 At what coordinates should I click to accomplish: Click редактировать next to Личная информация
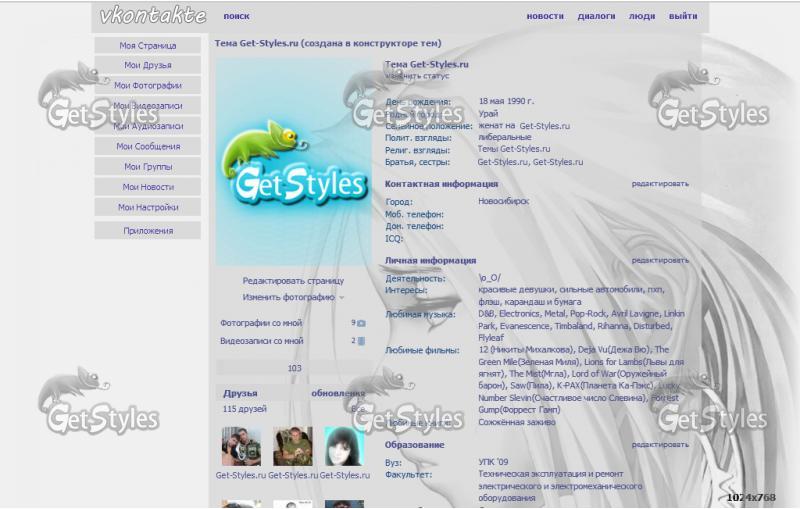pos(660,260)
